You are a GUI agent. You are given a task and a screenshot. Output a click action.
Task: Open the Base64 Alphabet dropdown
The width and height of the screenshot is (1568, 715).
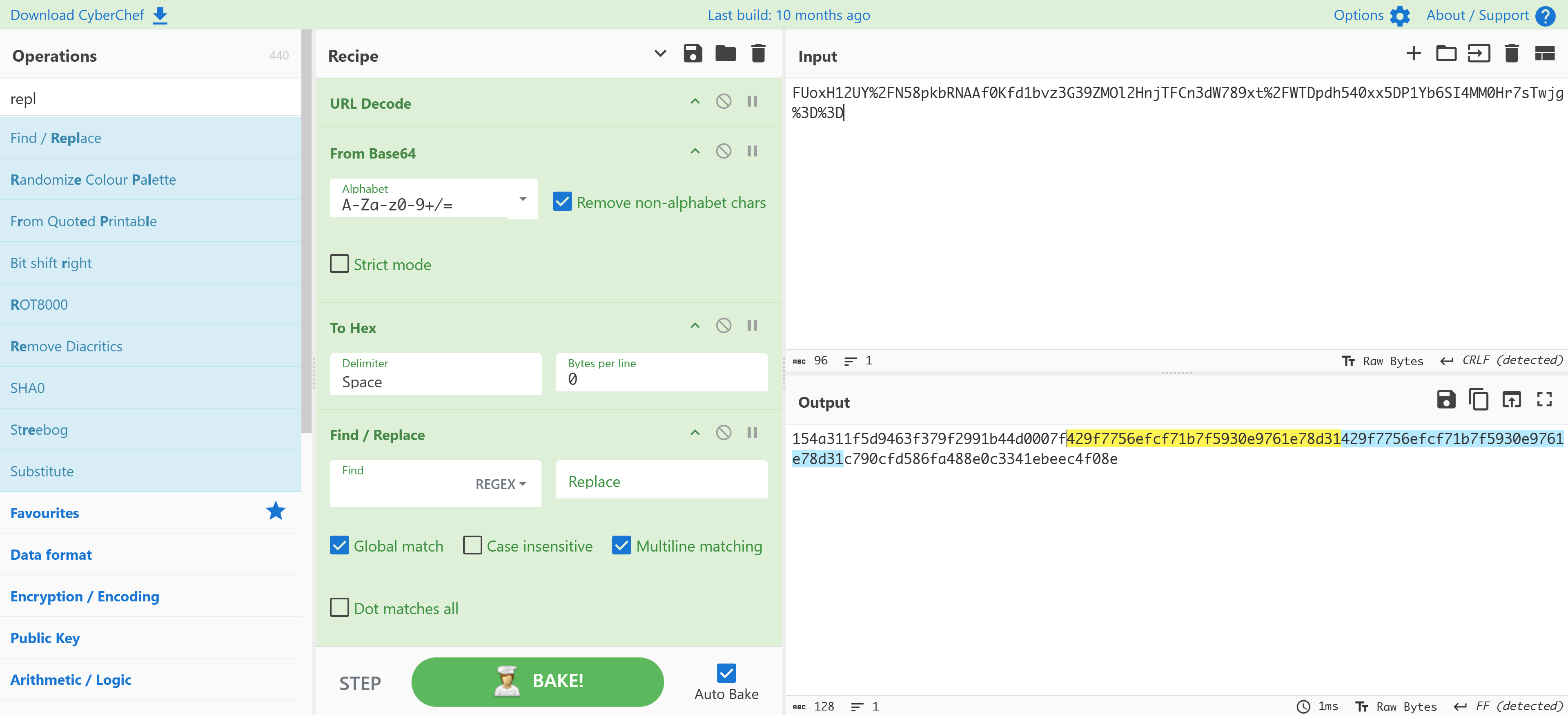tap(522, 199)
